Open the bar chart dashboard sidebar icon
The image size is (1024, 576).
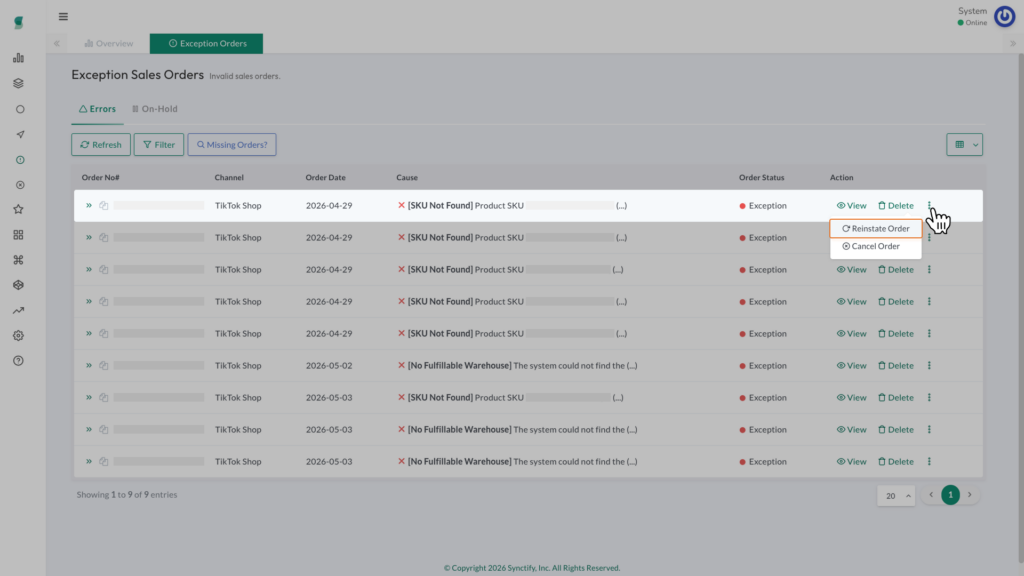(18, 58)
